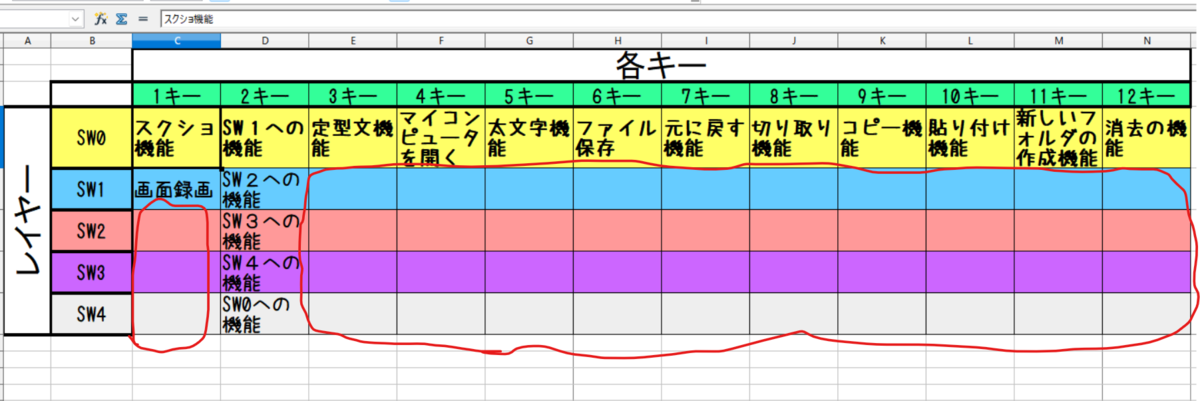Screen dimensions: 1200x401
Task: Select the ファイル保存 cell
Action: 617,138
